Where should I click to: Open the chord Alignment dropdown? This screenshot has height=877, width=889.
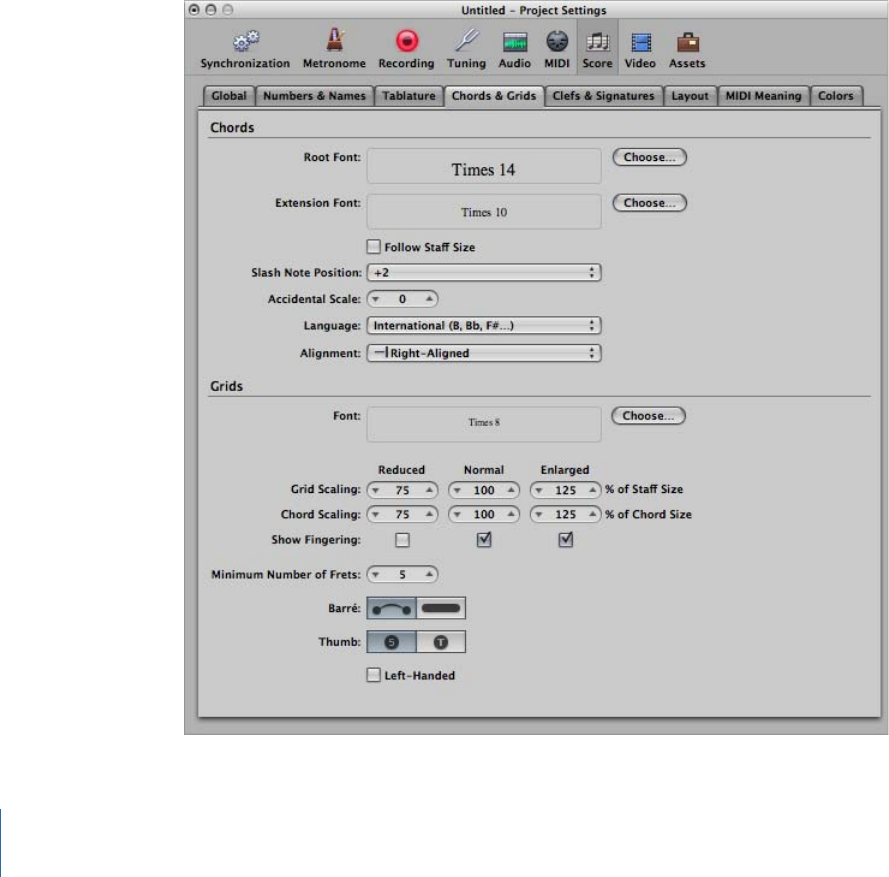pos(484,353)
